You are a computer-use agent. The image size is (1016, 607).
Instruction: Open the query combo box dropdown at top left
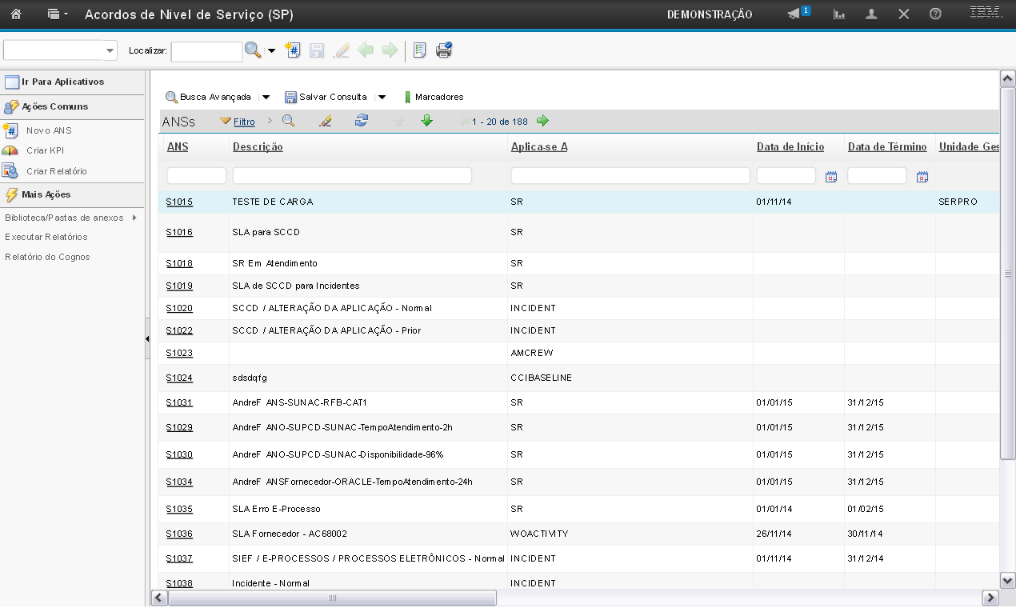tap(109, 50)
